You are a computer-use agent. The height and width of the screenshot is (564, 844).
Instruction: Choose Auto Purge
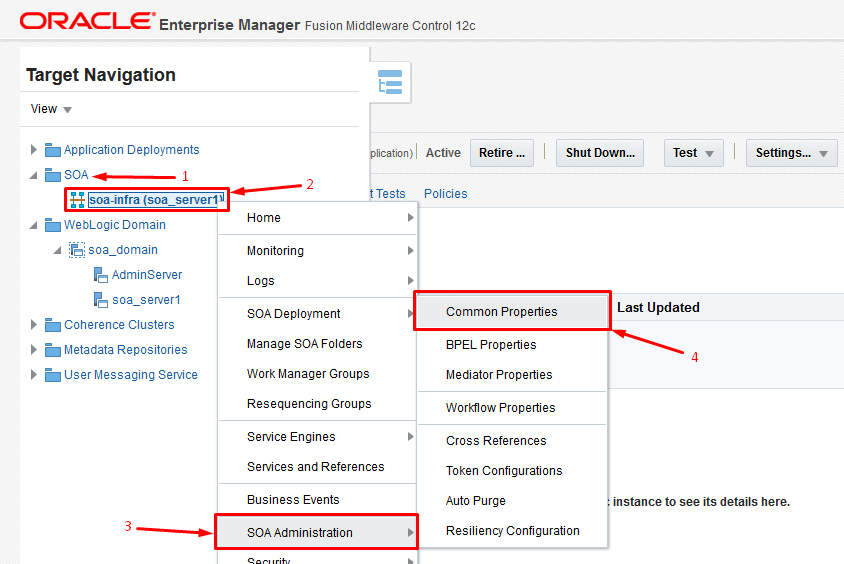(x=512, y=501)
